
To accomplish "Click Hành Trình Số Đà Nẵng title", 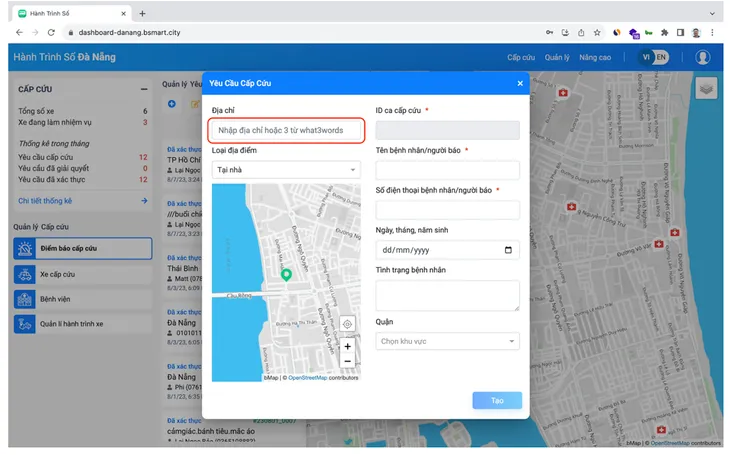I will coord(64,57).
